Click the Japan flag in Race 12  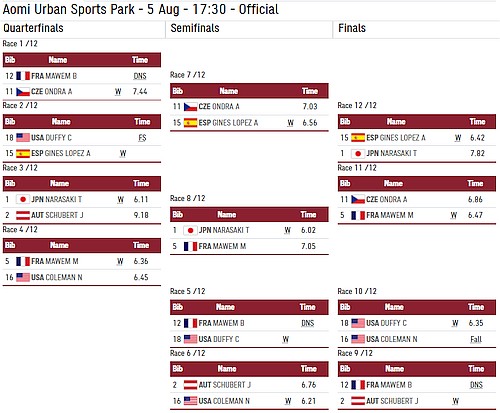point(358,153)
